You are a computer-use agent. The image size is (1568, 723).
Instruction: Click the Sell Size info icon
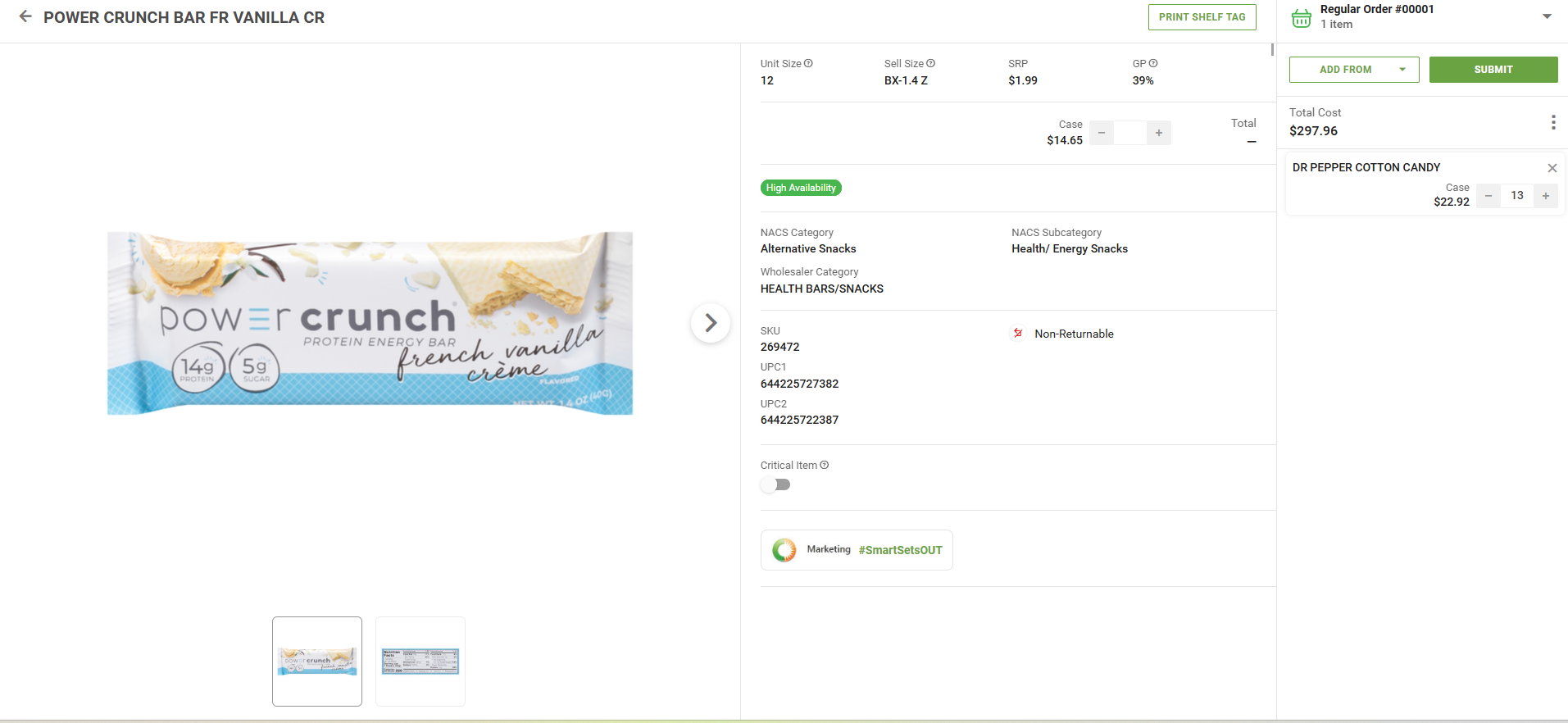pyautogui.click(x=930, y=63)
